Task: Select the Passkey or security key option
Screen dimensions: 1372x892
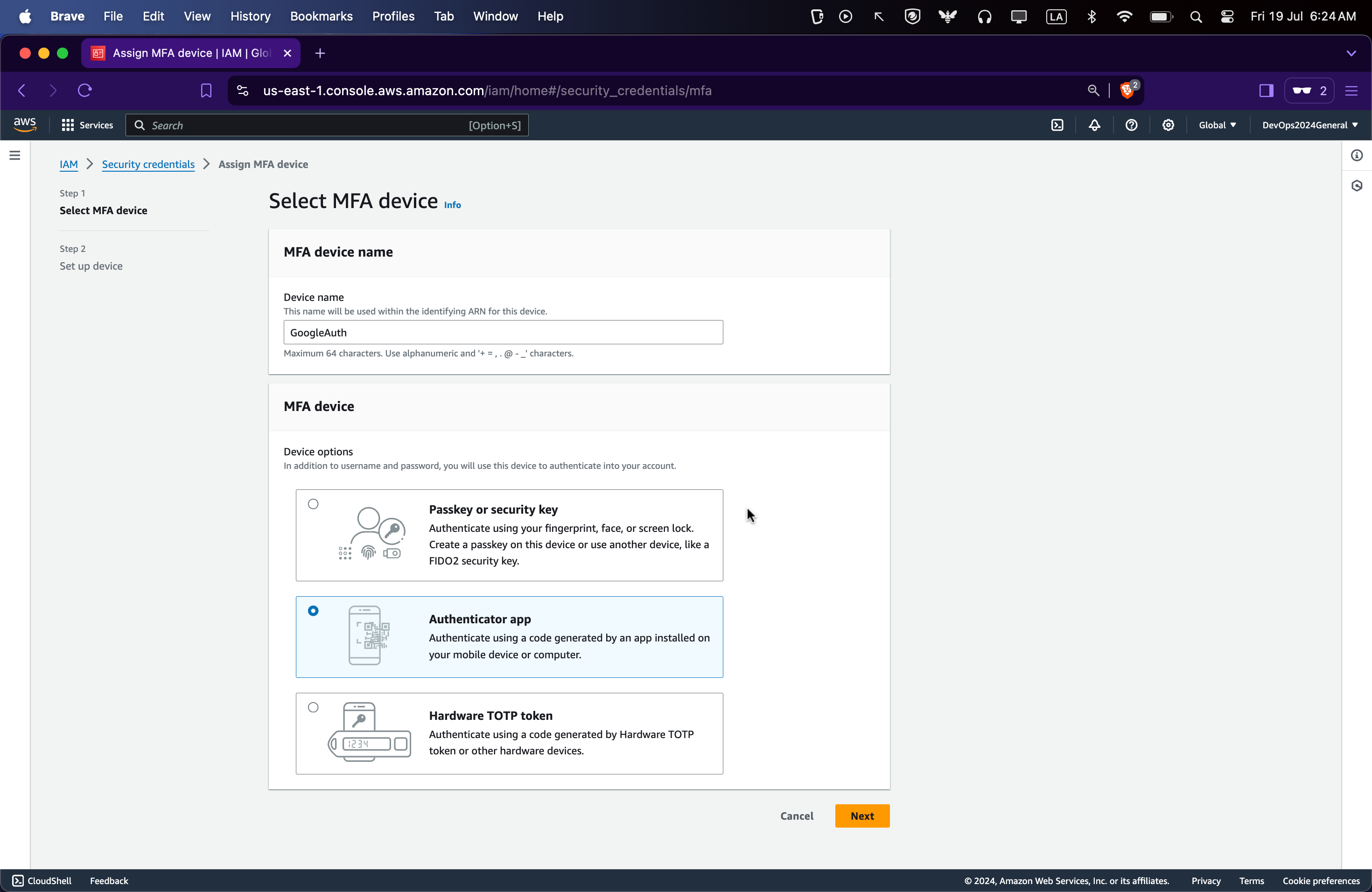Action: (313, 504)
